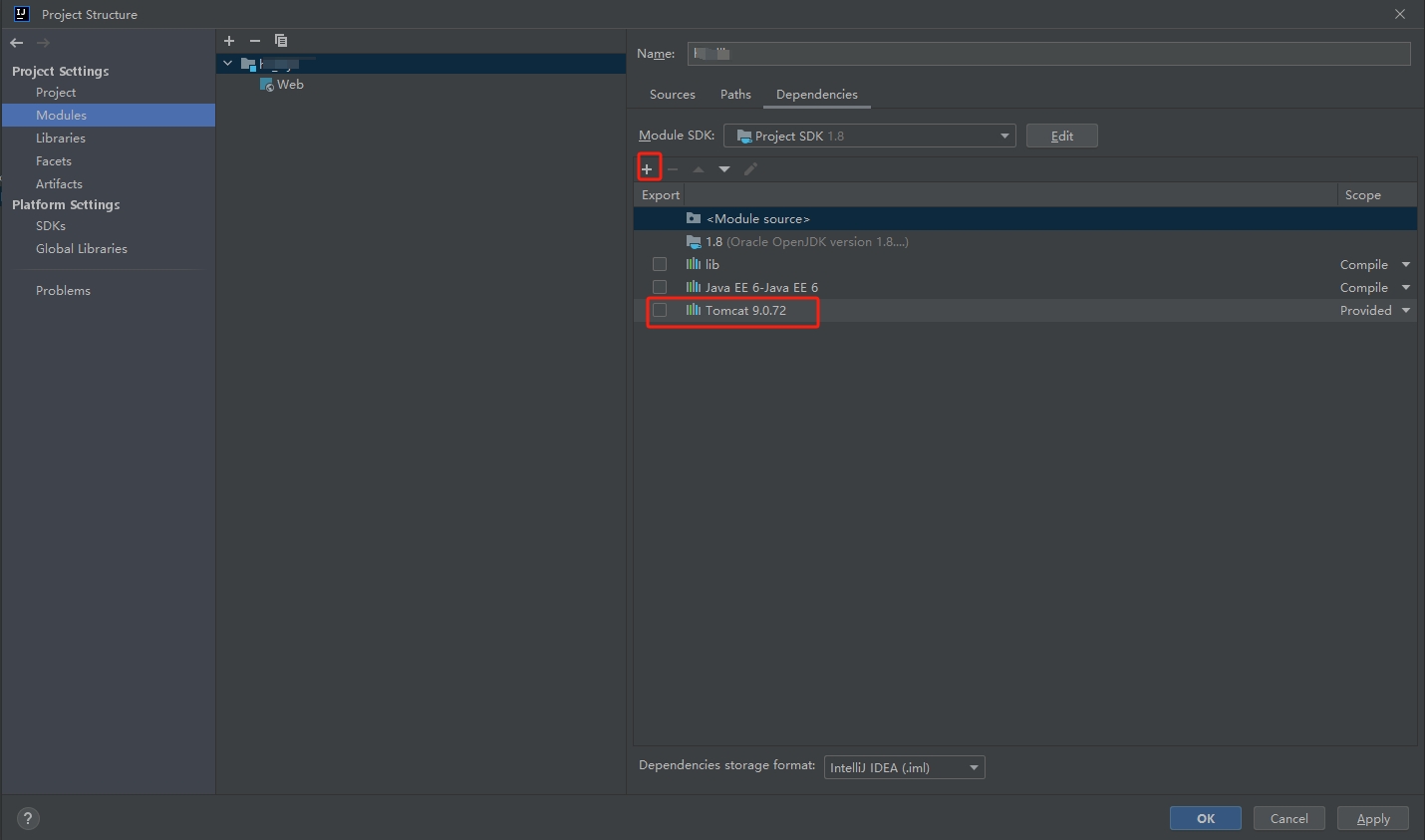Open the Paths tab
The width and height of the screenshot is (1425, 840).
click(735, 95)
